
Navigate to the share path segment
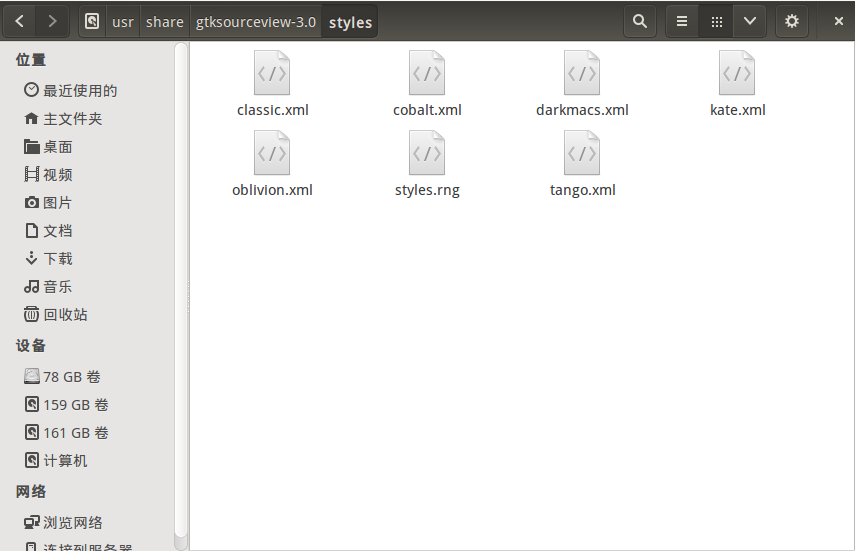165,22
